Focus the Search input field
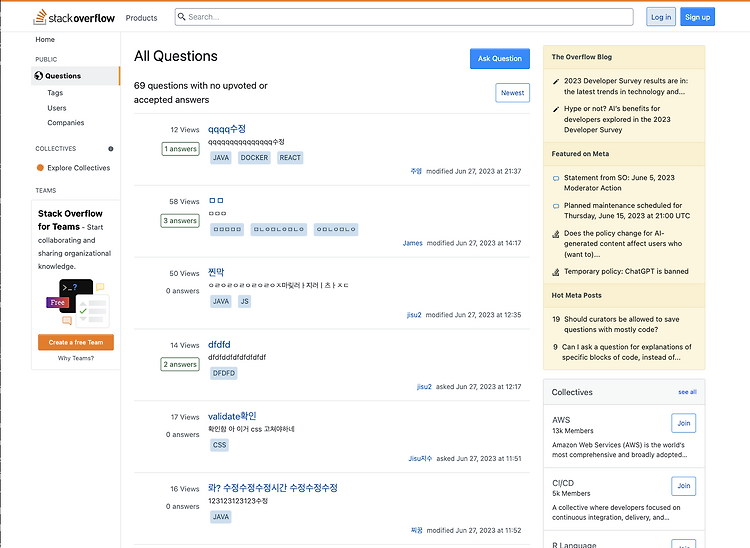The image size is (750, 548). pos(404,17)
